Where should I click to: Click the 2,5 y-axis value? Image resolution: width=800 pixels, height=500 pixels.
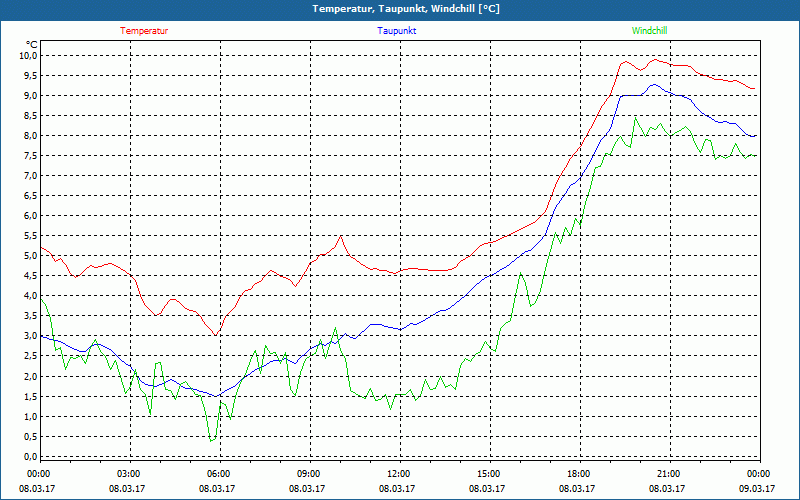coord(31,356)
